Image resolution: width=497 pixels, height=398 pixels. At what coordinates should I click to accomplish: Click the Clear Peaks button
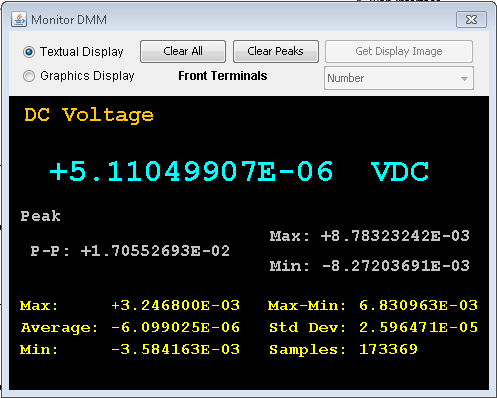pos(276,51)
